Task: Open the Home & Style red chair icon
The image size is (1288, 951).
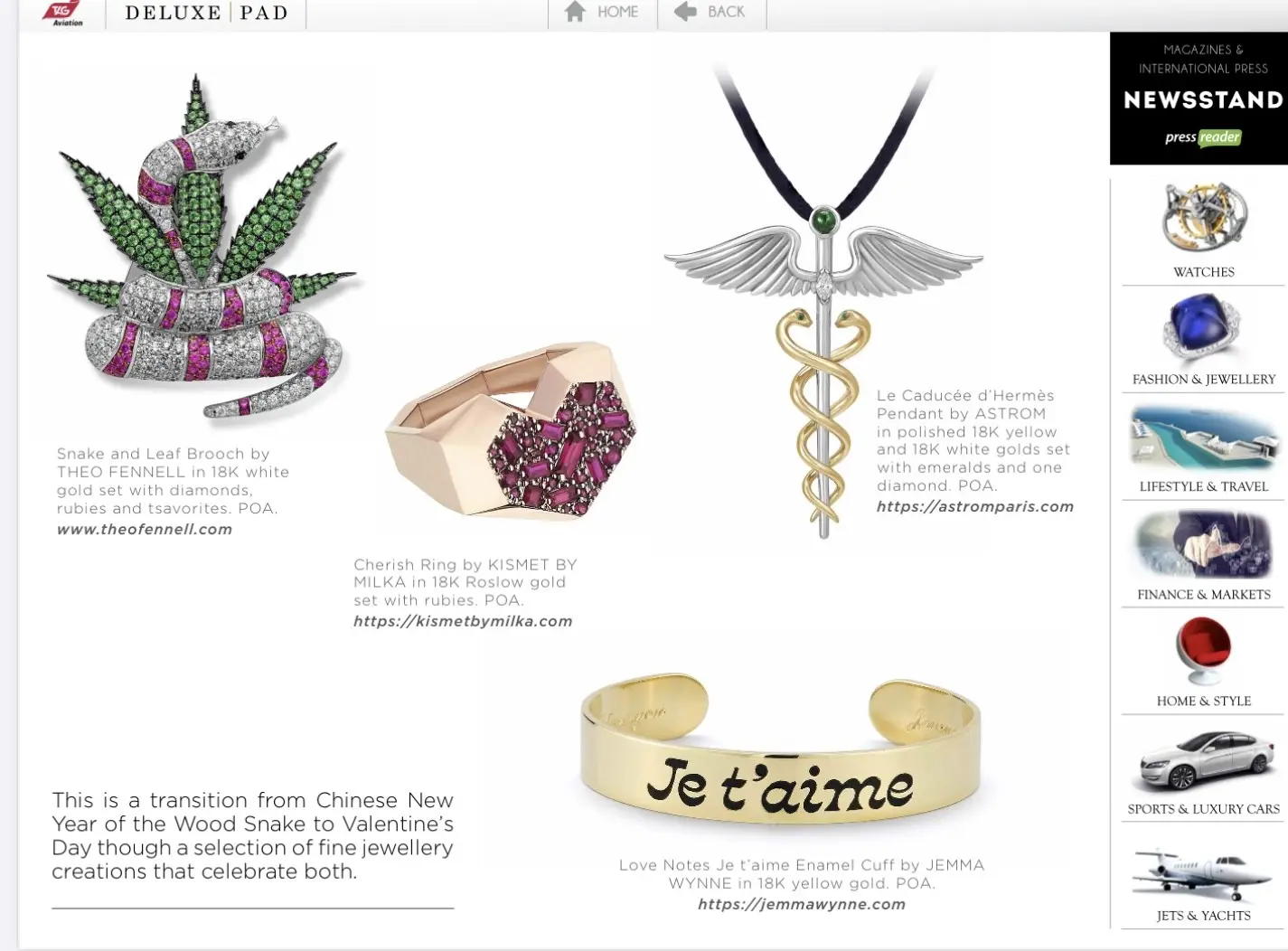Action: click(1203, 652)
